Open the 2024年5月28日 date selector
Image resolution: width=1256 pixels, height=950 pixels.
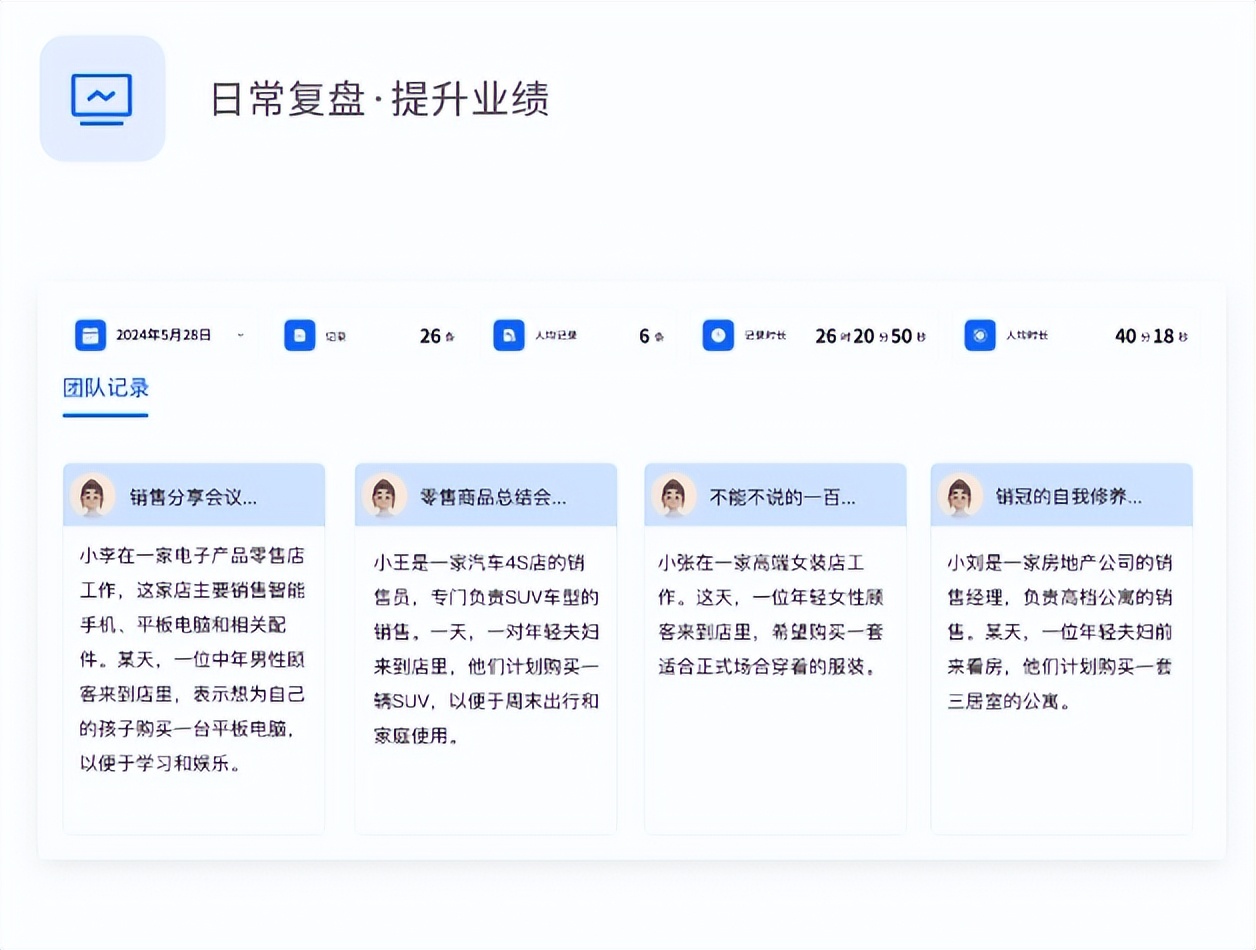(163, 335)
